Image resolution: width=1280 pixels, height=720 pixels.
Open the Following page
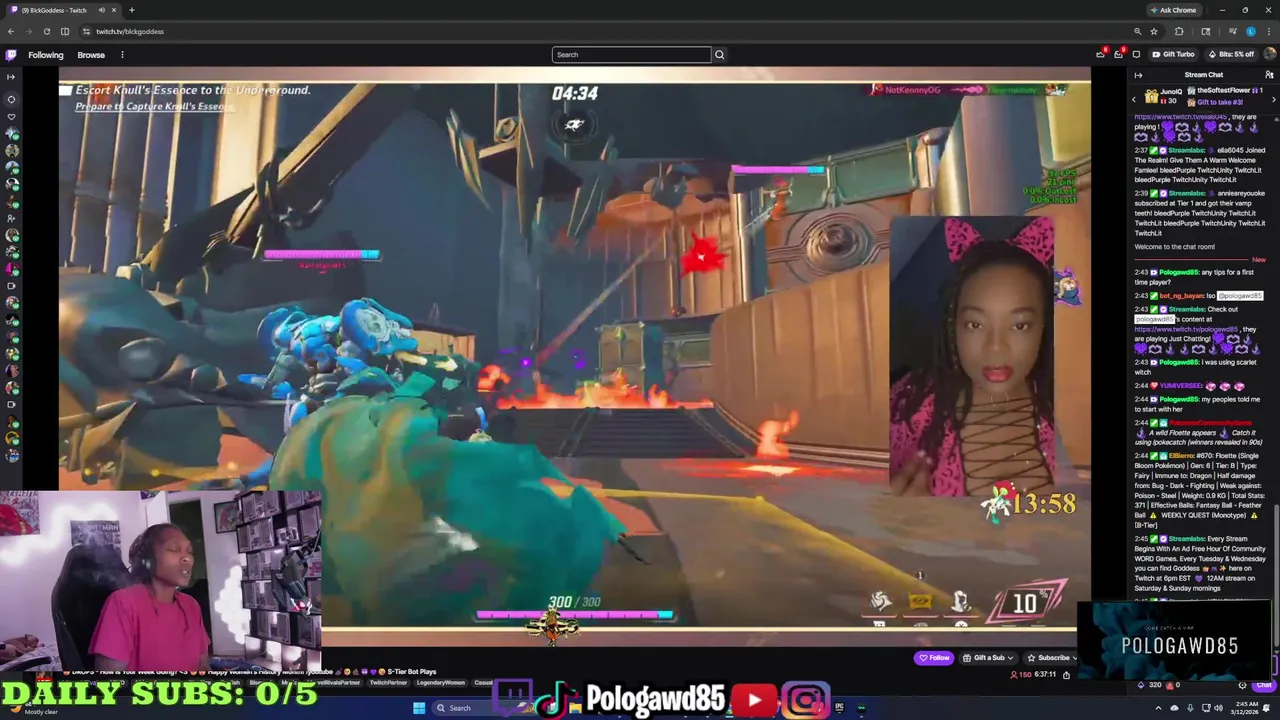point(45,55)
